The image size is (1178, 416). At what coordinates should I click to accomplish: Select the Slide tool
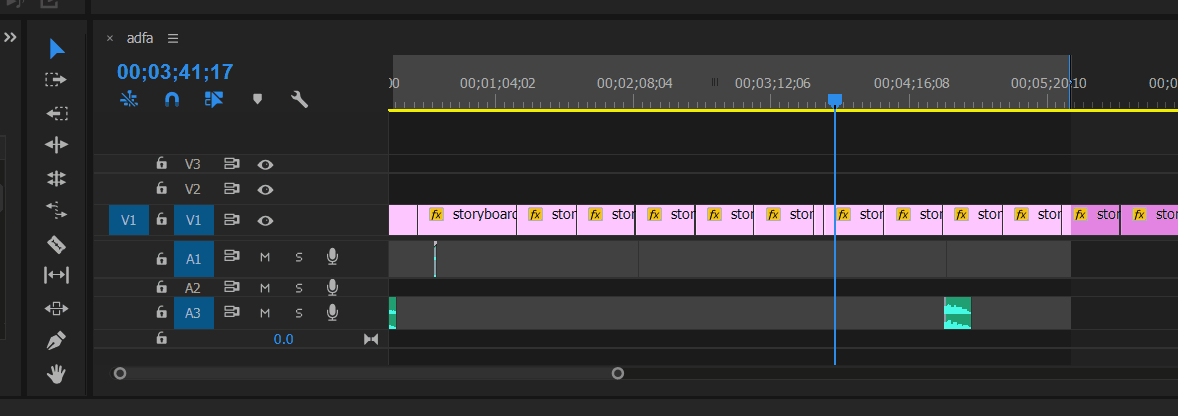coord(56,309)
